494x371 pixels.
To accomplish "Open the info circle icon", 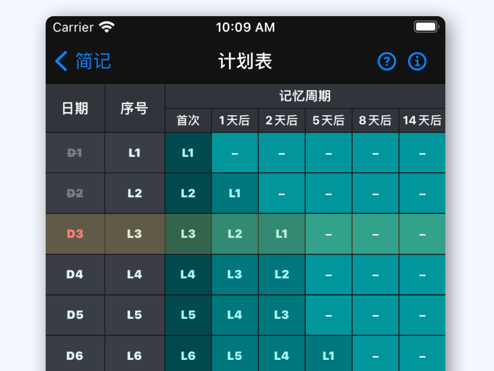I will 417,61.
